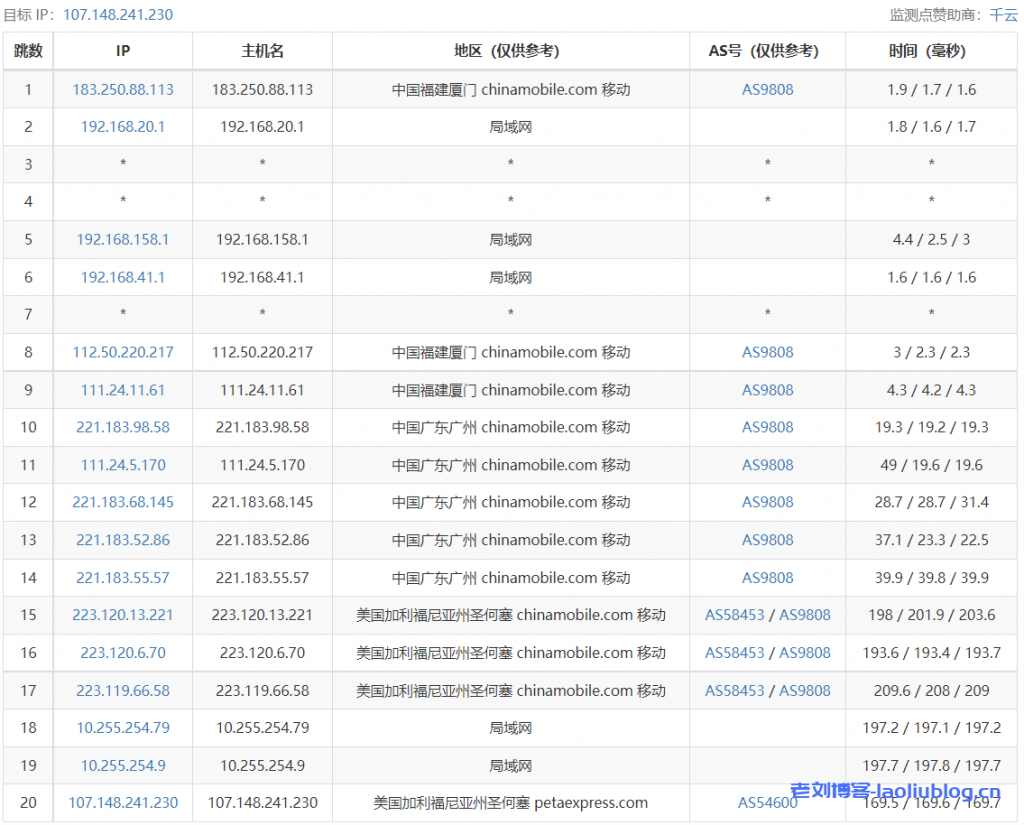
Task: Open IP link 223.120.13.221 in hop 15
Action: click(123, 615)
